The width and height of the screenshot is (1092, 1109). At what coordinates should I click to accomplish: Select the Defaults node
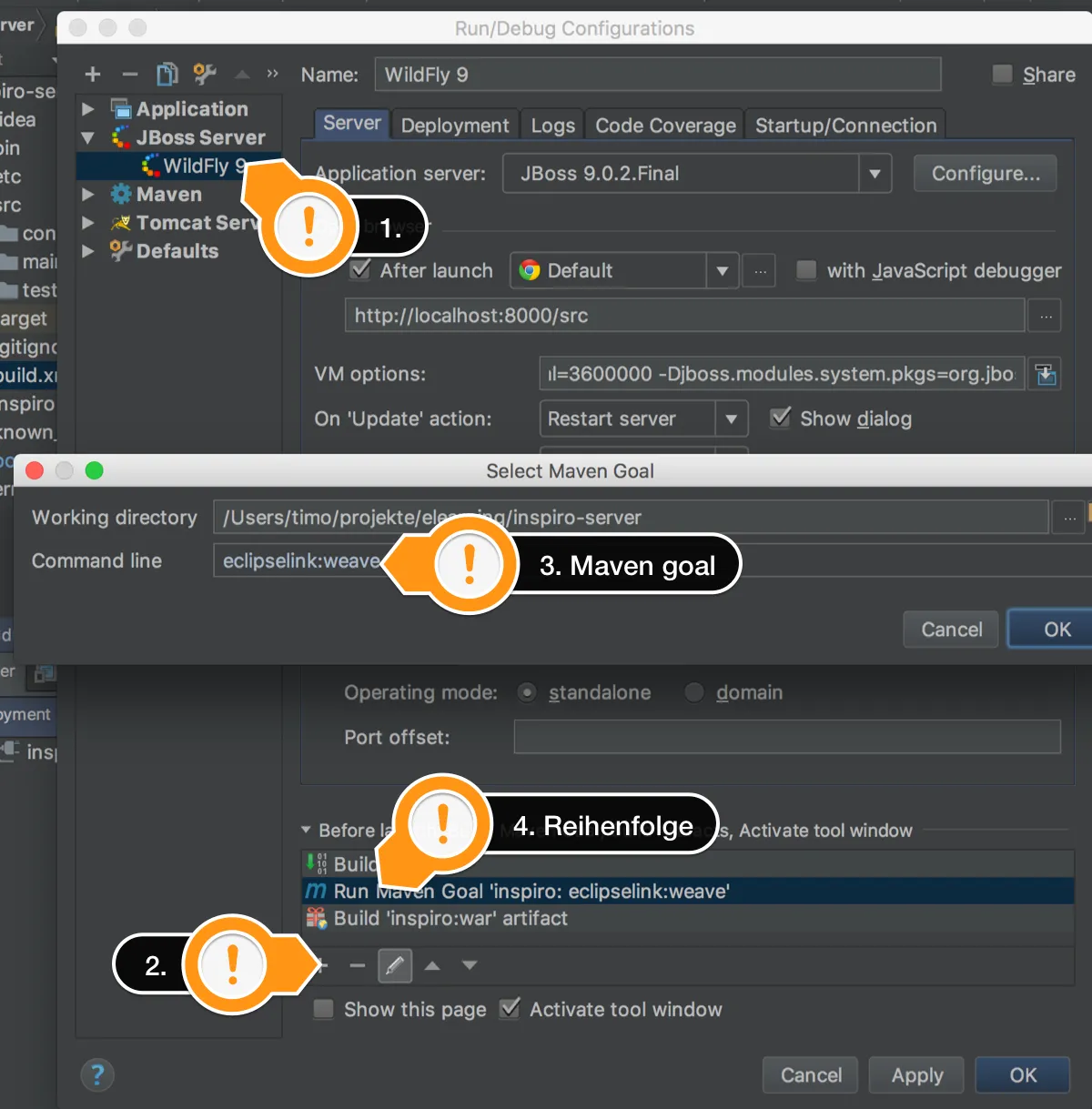tap(177, 251)
